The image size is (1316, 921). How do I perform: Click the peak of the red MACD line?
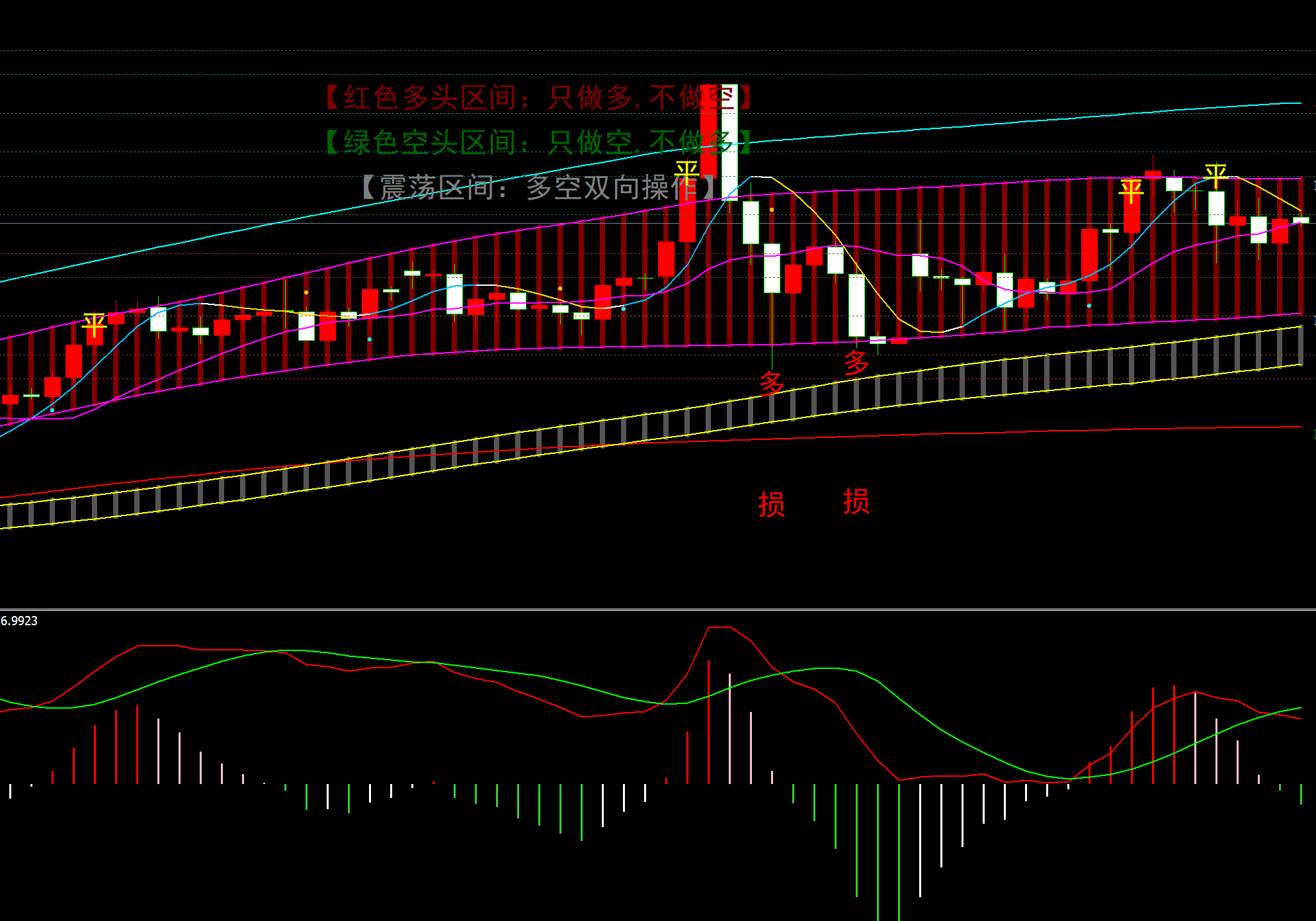click(x=719, y=627)
